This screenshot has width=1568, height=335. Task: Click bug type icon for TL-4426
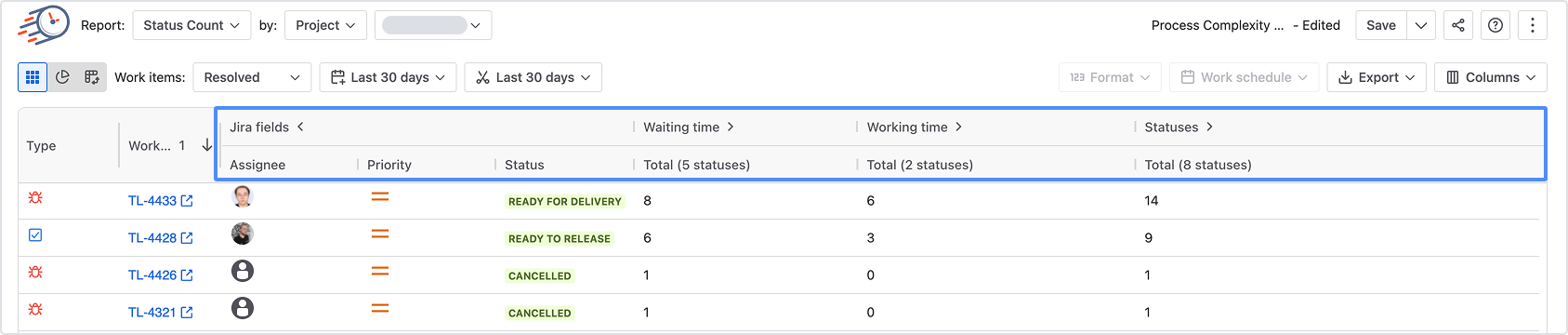(x=35, y=272)
